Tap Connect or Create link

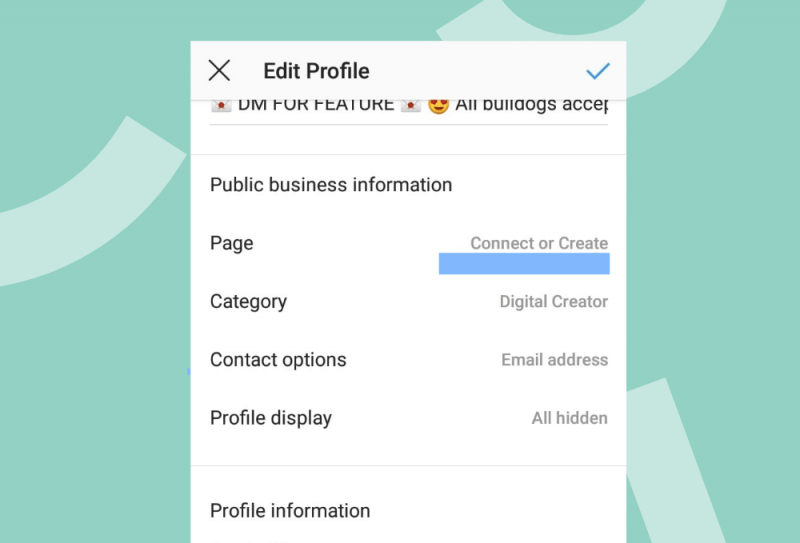point(539,243)
